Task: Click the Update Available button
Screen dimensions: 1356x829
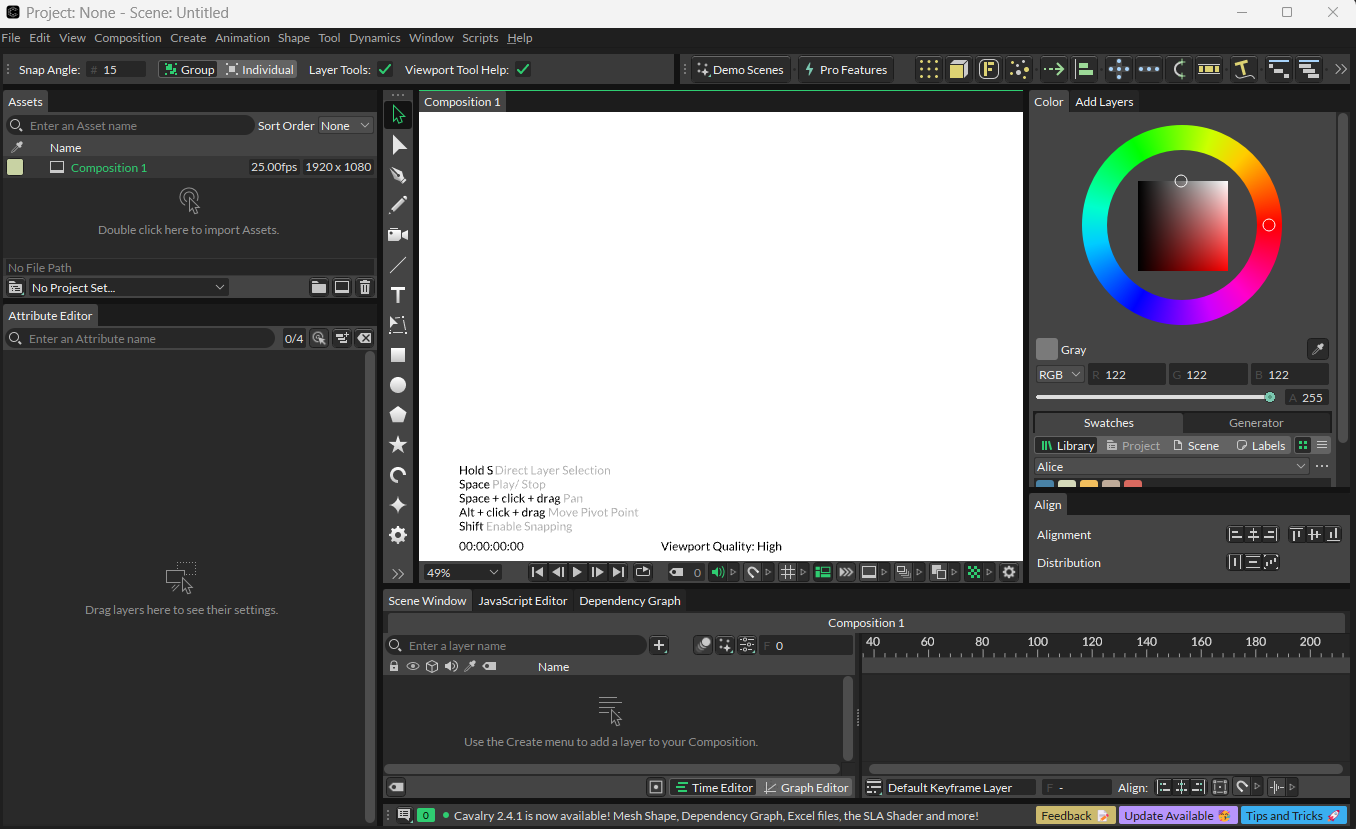Action: tap(1177, 815)
